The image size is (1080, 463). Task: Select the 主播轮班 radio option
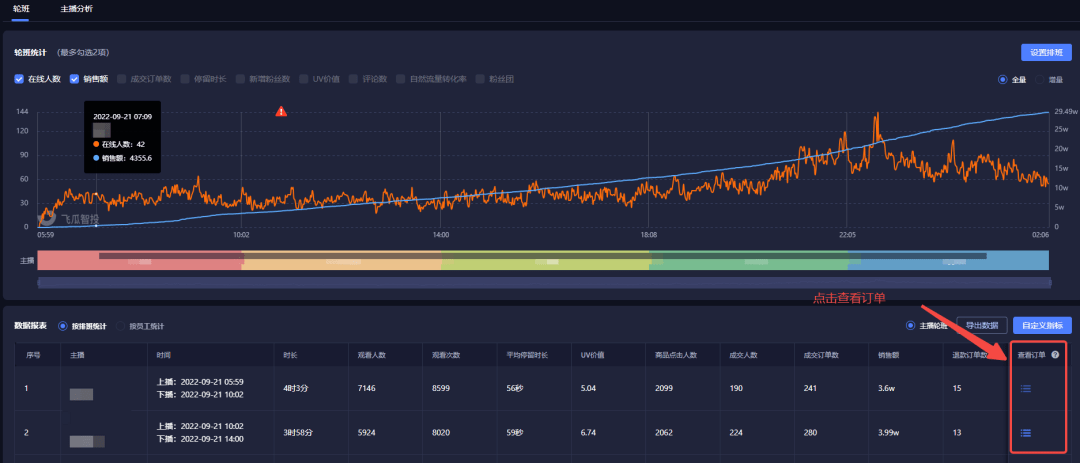(911, 326)
